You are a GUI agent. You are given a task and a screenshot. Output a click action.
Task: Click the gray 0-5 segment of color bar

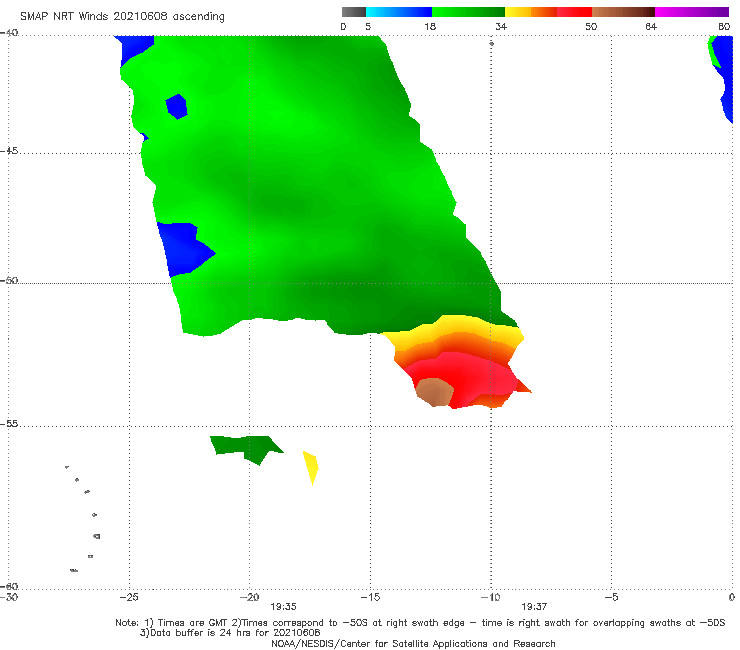354,12
